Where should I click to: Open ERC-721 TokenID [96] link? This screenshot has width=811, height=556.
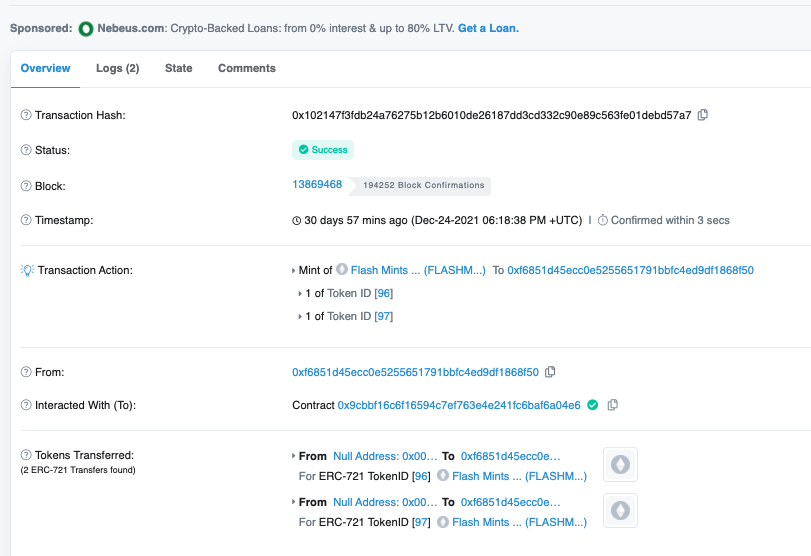[x=422, y=476]
